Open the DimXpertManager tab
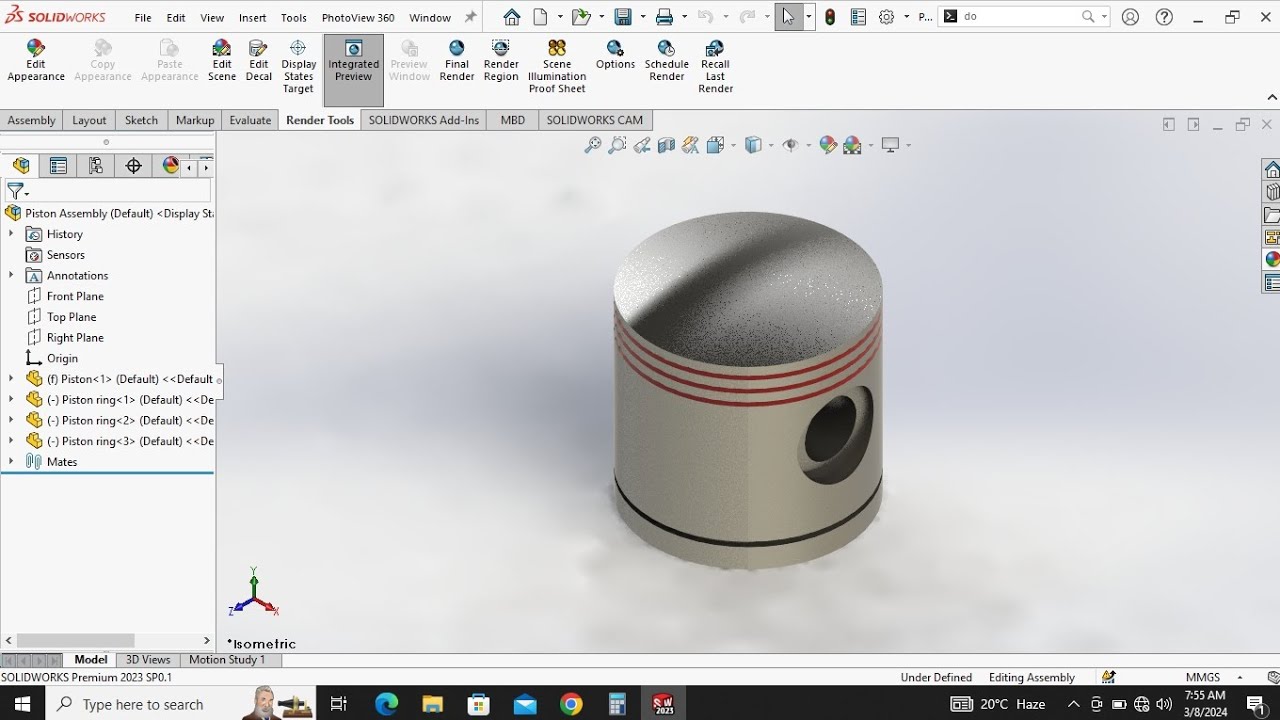The height and width of the screenshot is (720, 1280). (x=134, y=166)
